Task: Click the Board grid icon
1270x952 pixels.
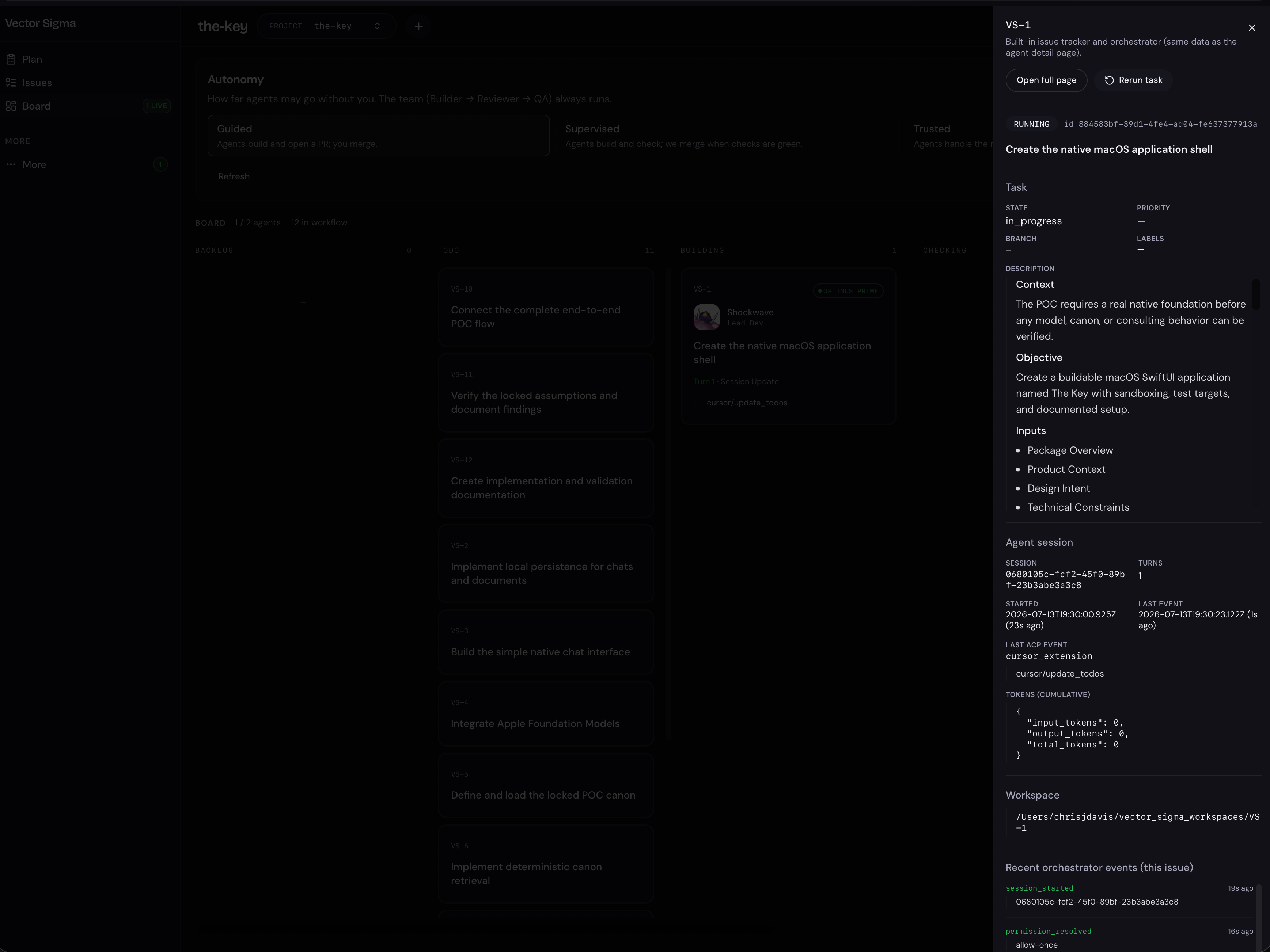Action: (11, 106)
